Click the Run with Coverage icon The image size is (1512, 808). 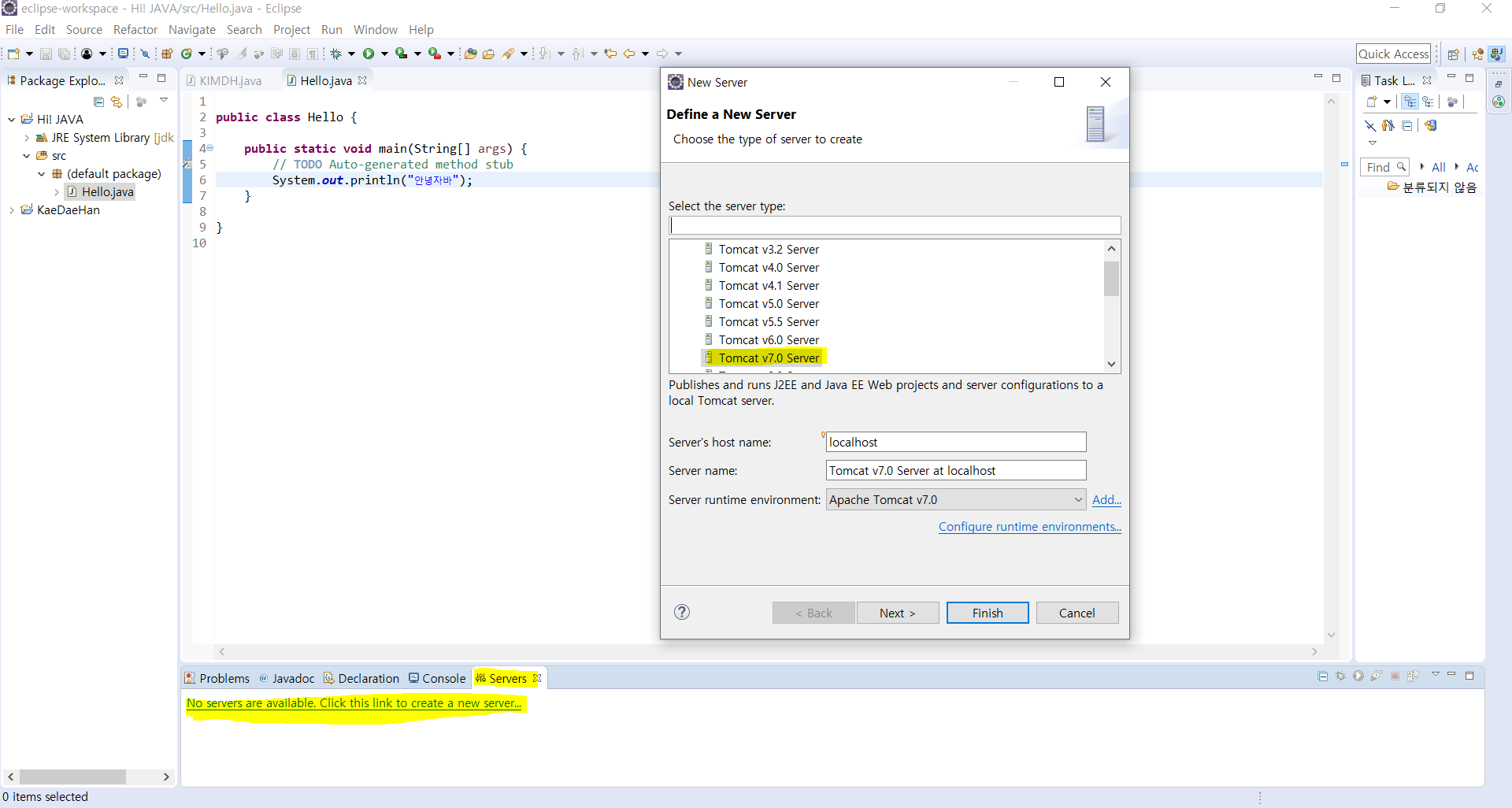point(402,54)
